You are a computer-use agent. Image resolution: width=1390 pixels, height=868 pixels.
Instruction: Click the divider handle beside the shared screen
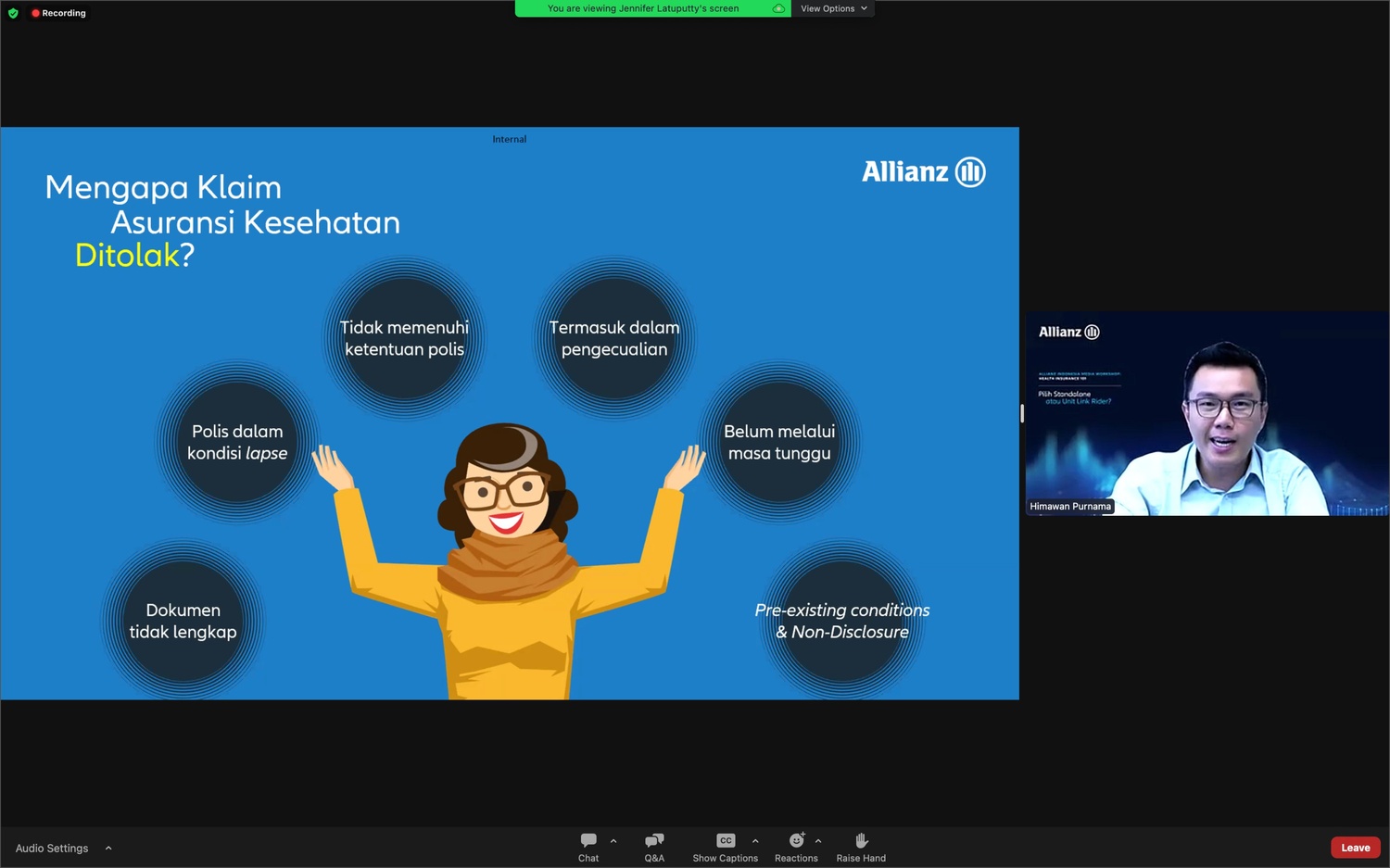[x=1022, y=413]
